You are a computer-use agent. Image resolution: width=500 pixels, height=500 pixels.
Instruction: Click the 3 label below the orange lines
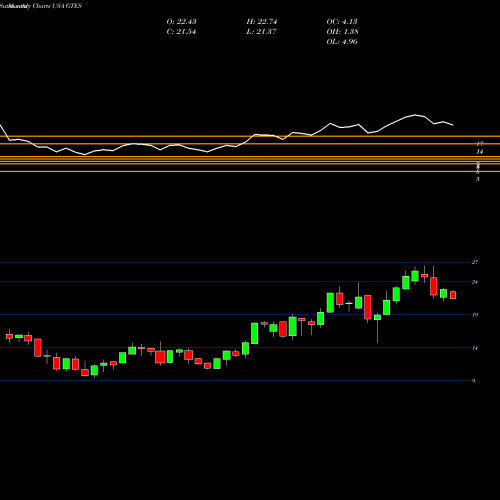pyautogui.click(x=478, y=179)
